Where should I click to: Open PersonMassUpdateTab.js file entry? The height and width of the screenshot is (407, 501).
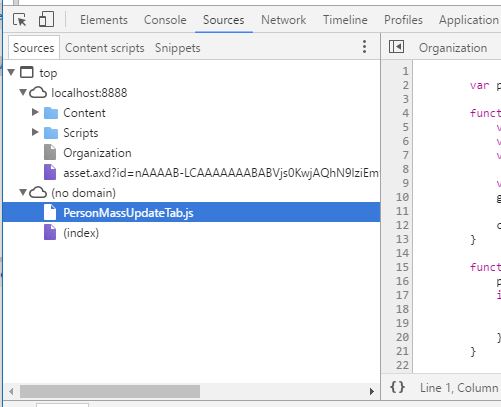[x=128, y=213]
